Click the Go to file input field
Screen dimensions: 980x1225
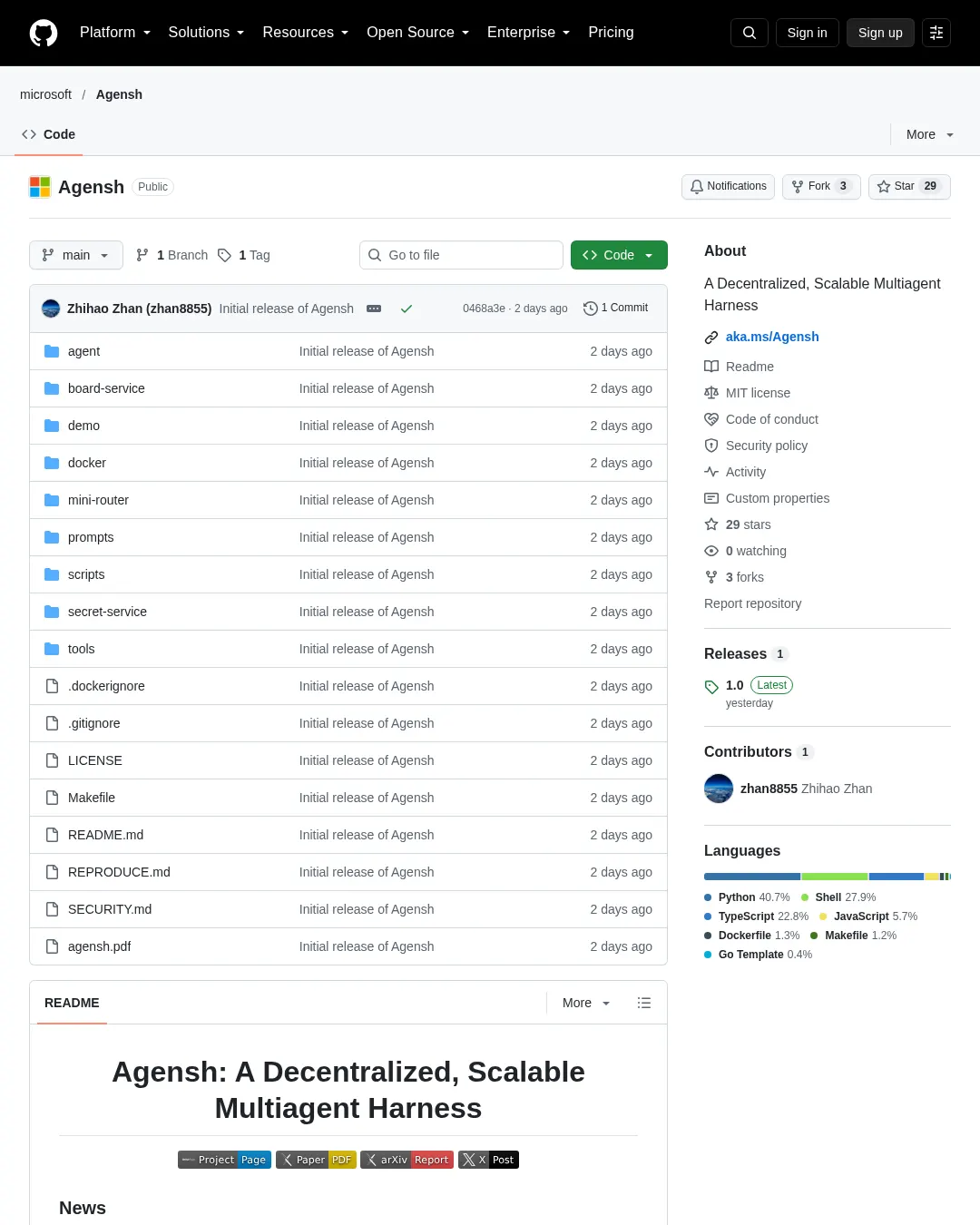click(x=461, y=255)
